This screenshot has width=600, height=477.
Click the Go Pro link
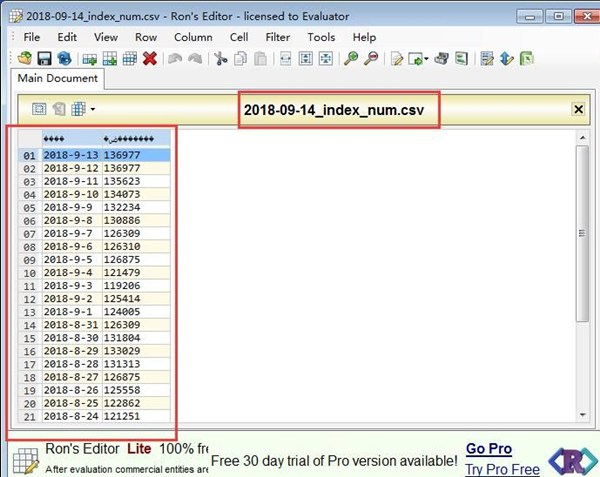coord(488,449)
